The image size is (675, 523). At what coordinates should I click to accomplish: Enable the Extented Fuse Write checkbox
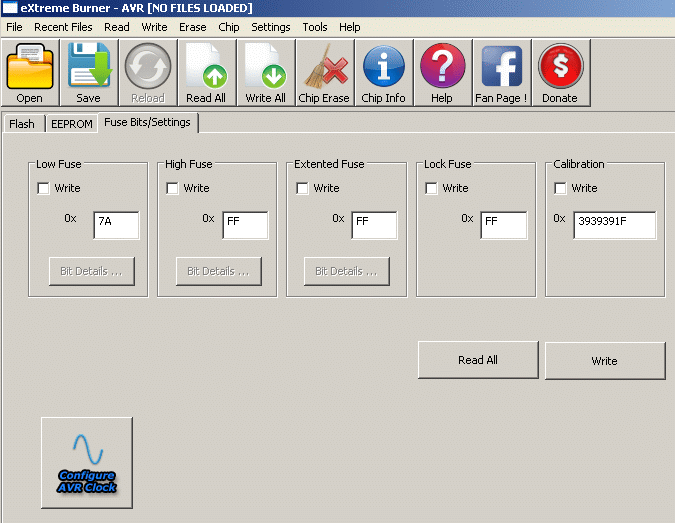coord(302,189)
